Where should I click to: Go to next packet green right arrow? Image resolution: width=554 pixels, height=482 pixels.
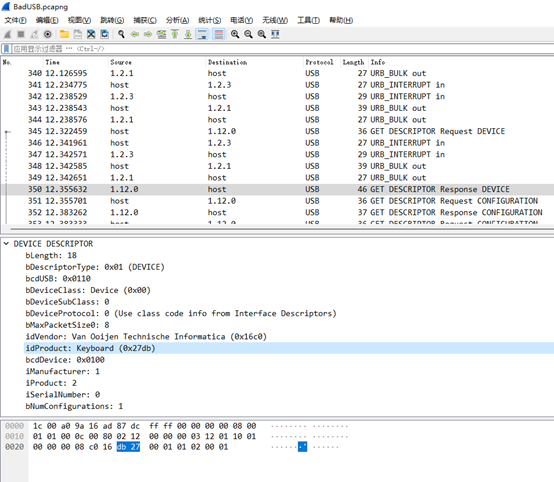coord(148,34)
